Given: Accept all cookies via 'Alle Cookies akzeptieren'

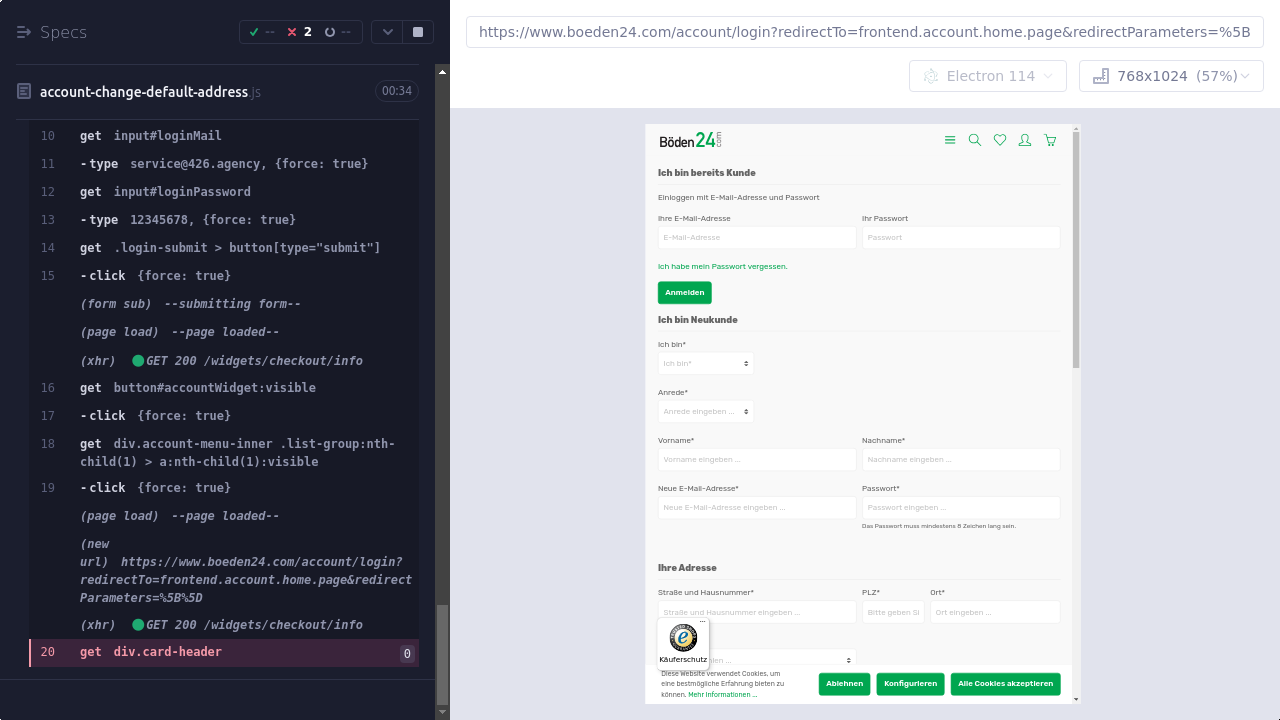Looking at the screenshot, I should click(x=1005, y=684).
